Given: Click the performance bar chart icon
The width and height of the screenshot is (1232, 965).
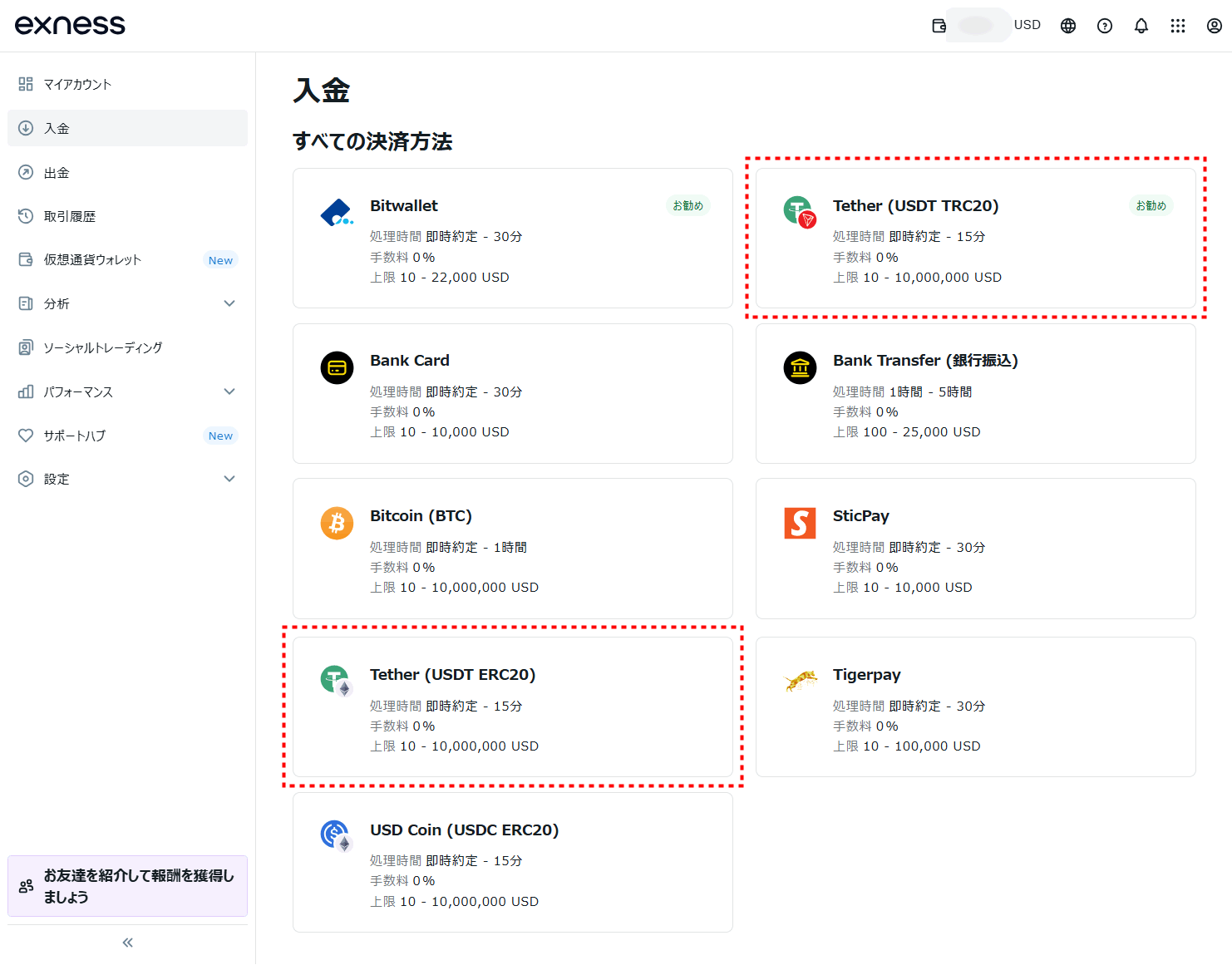Looking at the screenshot, I should pyautogui.click(x=26, y=391).
